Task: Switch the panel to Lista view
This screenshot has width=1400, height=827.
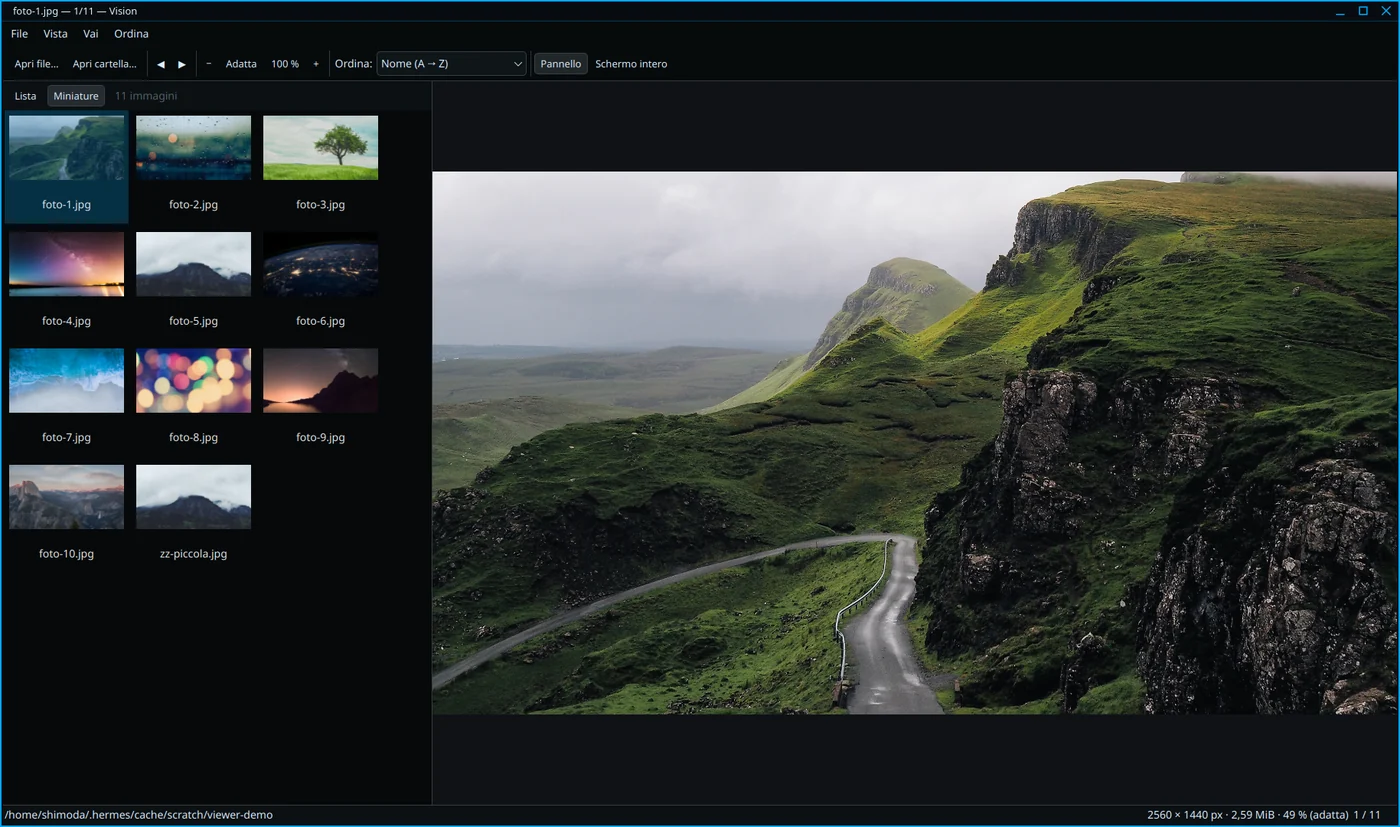Action: (25, 96)
